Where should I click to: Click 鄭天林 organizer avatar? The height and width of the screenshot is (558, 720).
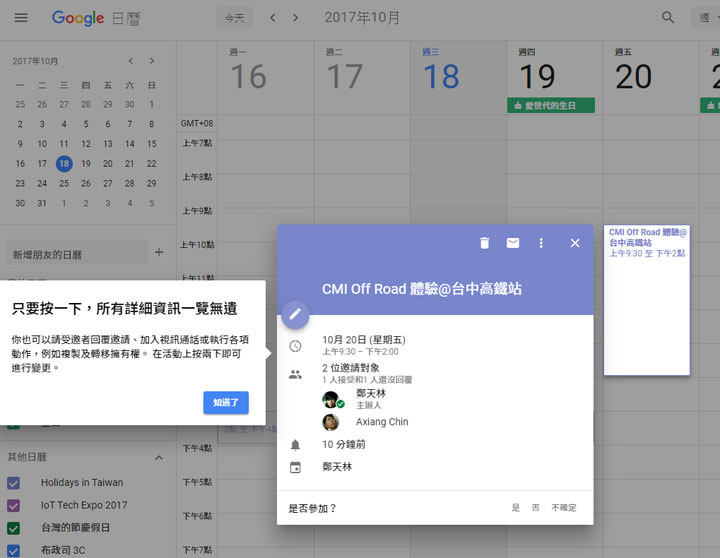click(332, 400)
